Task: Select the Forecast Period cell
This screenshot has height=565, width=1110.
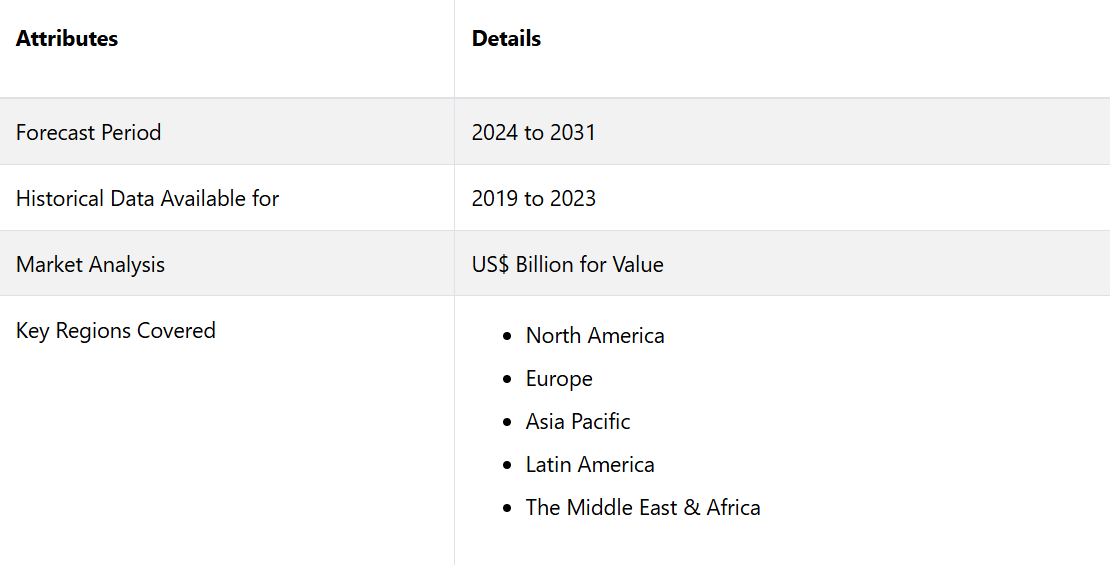Action: point(227,132)
